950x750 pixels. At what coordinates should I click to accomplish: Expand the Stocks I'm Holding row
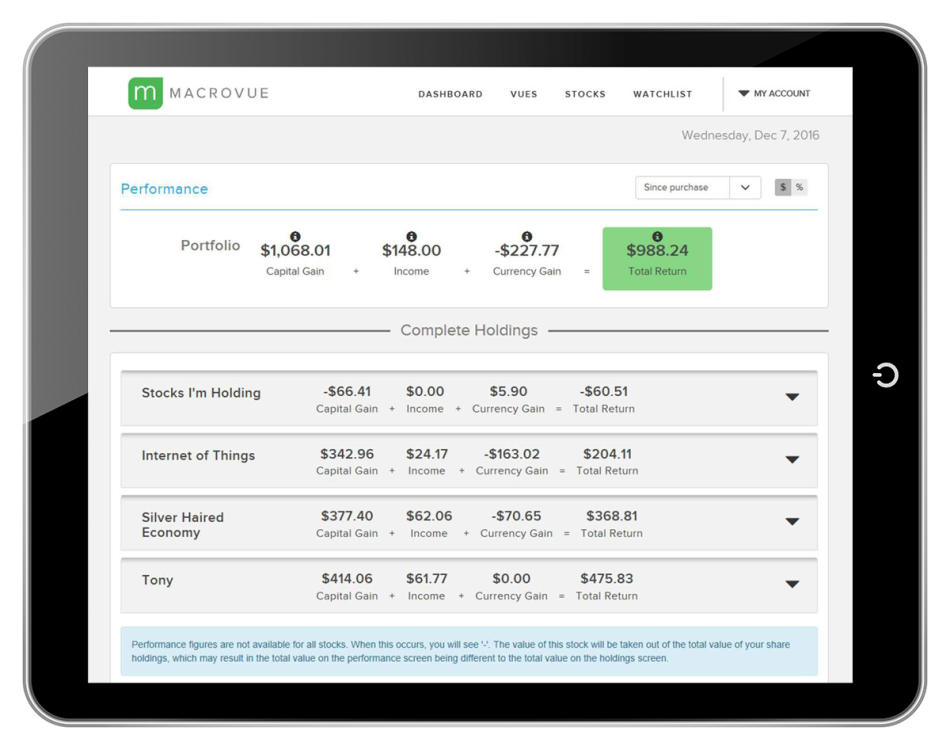point(792,396)
